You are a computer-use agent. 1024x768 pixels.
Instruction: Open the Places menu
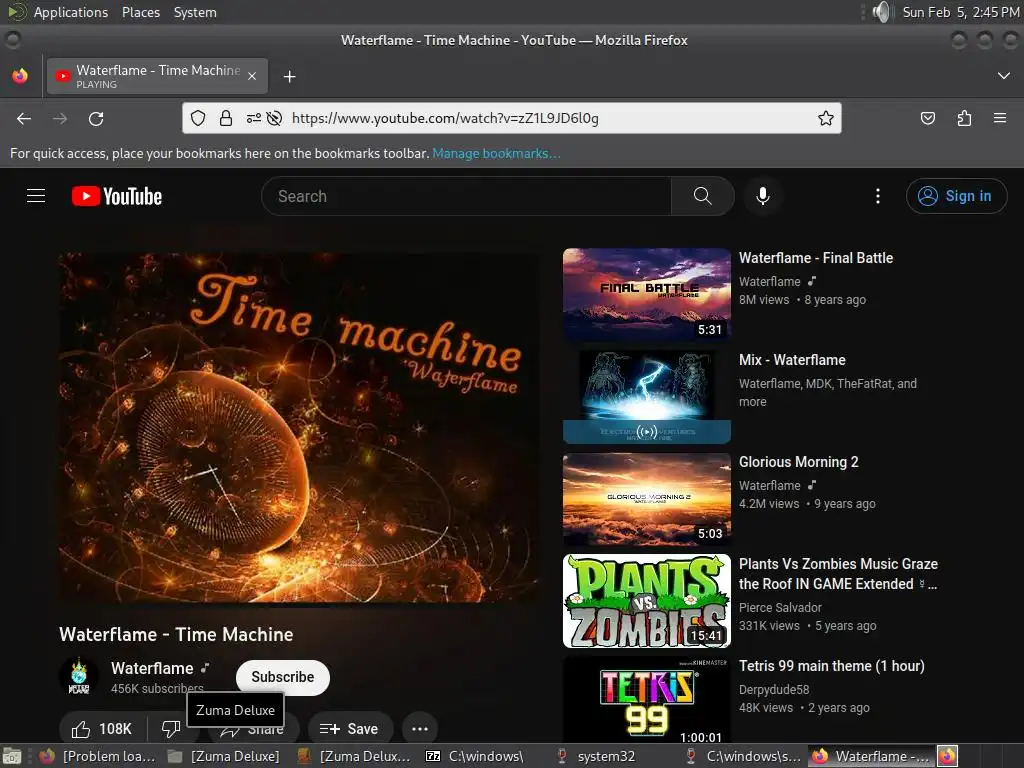pyautogui.click(x=140, y=12)
